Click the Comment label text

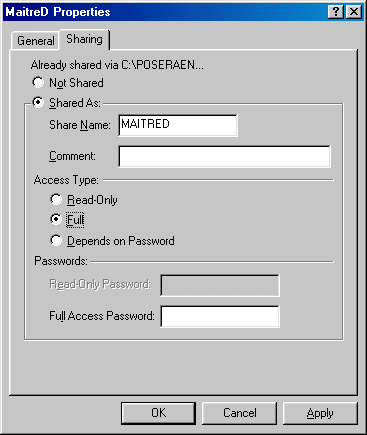(x=72, y=156)
